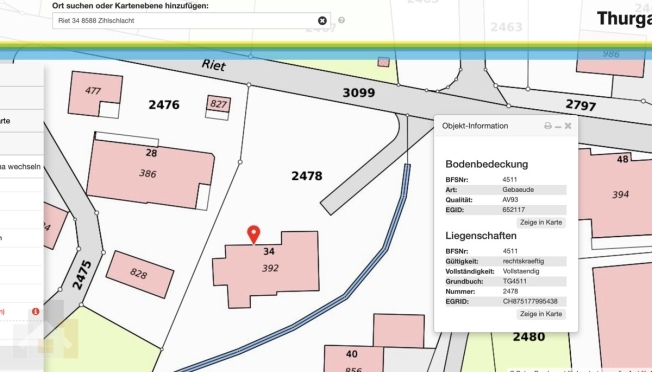
Task: Click the wechseln entry in the left sidebar
Action: (21, 167)
